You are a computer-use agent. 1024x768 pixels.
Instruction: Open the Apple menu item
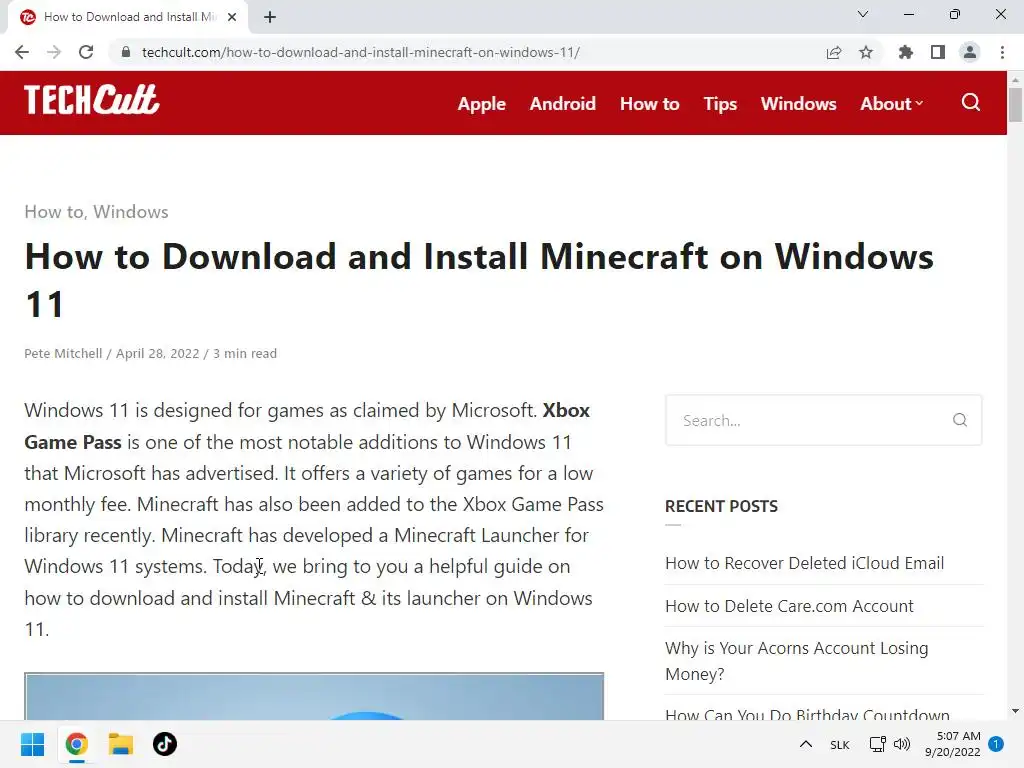click(x=481, y=103)
